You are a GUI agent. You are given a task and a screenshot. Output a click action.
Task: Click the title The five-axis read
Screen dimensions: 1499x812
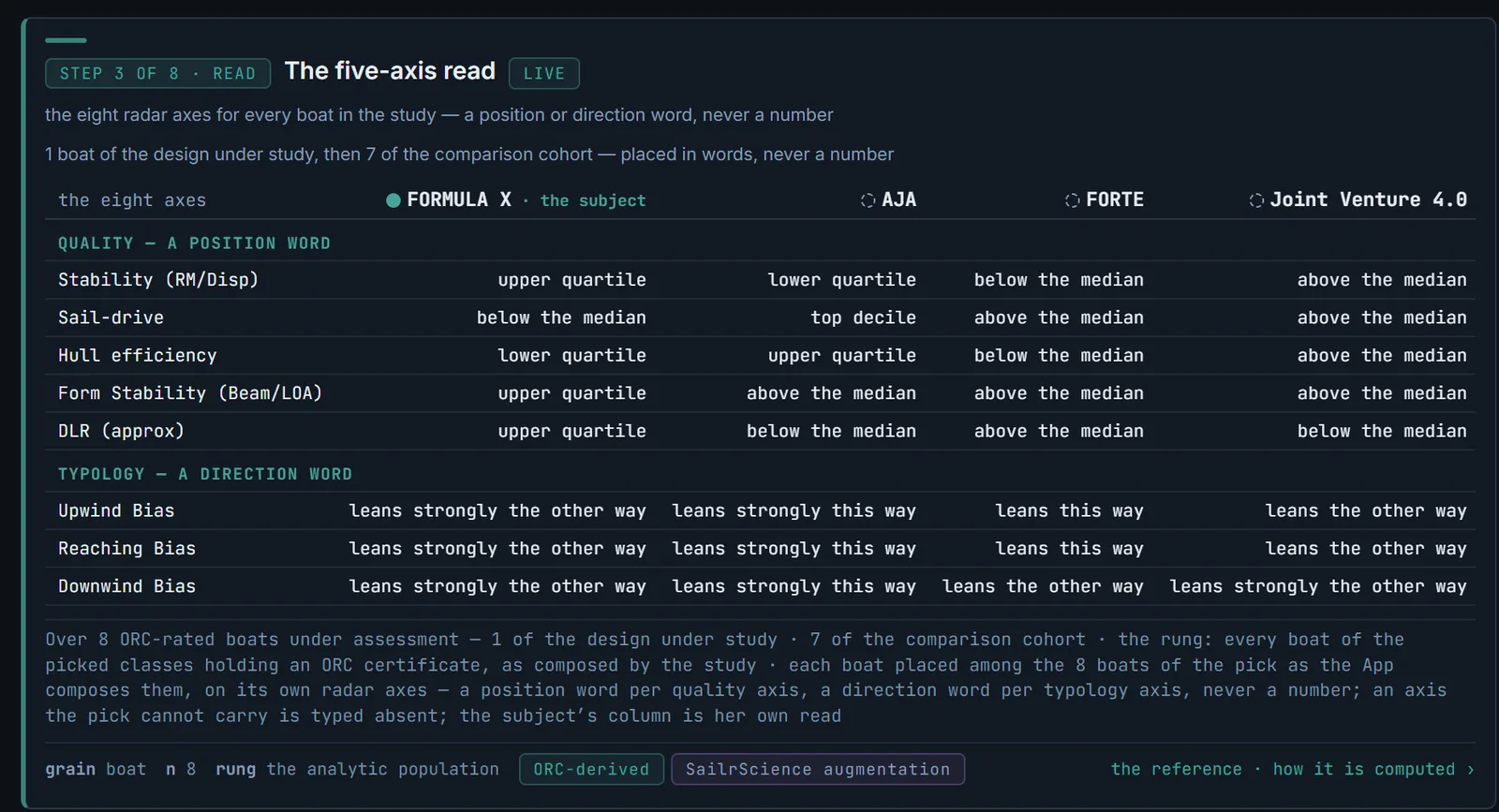tap(390, 71)
